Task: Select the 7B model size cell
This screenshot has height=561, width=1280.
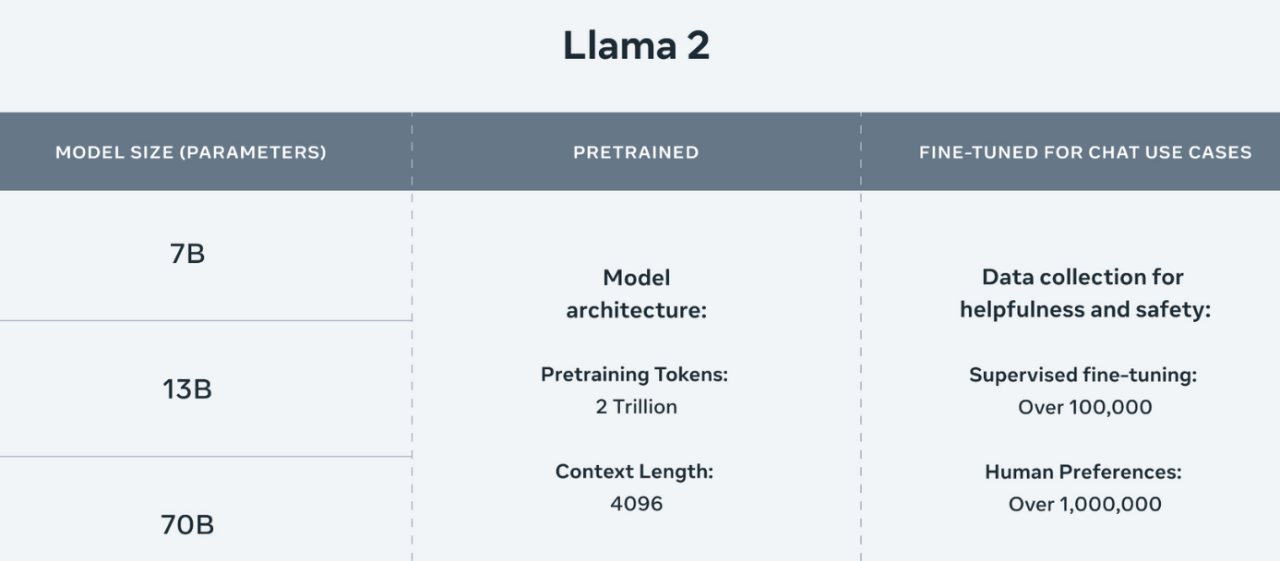Action: click(x=187, y=254)
